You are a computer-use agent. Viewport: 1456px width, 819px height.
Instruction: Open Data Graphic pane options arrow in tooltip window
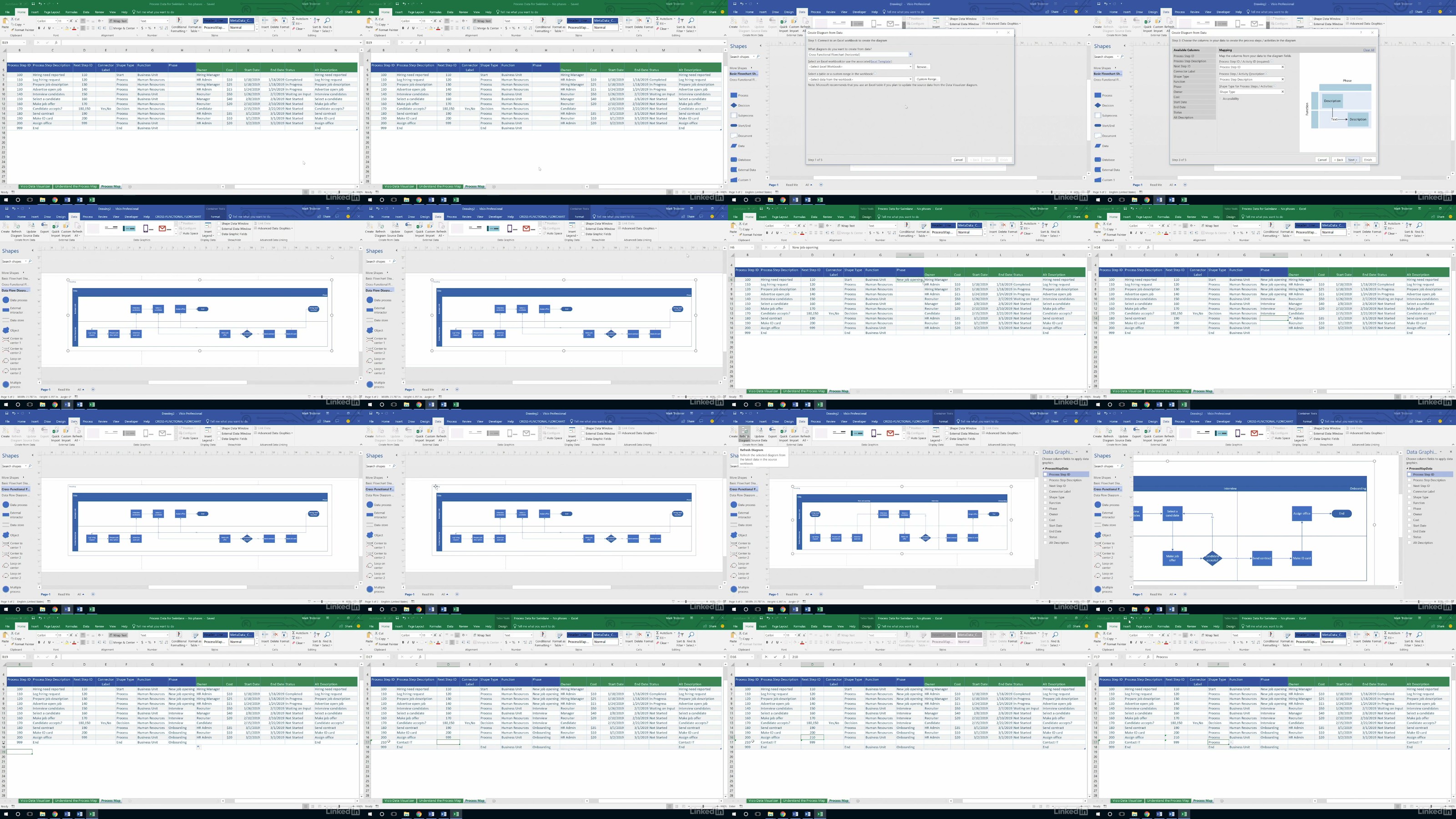click(1077, 452)
